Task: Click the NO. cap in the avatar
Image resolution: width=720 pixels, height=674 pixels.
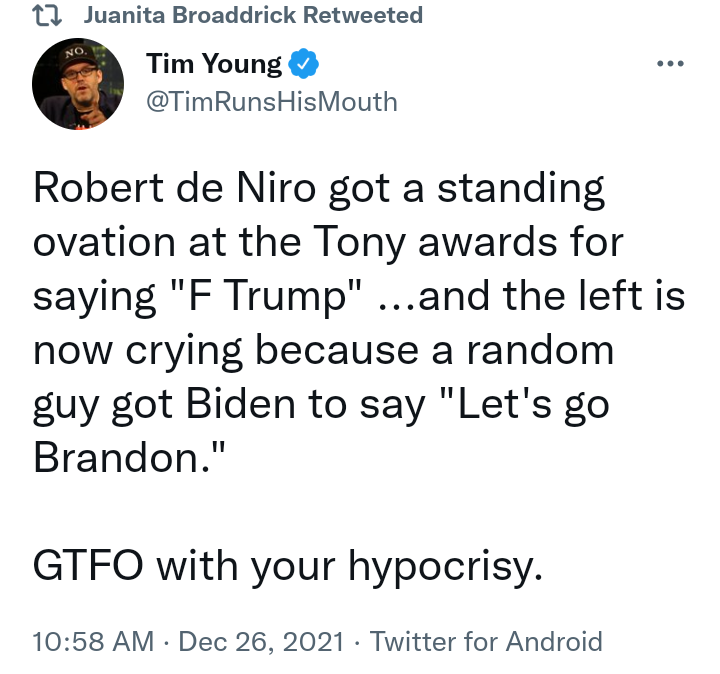Action: tap(77, 56)
